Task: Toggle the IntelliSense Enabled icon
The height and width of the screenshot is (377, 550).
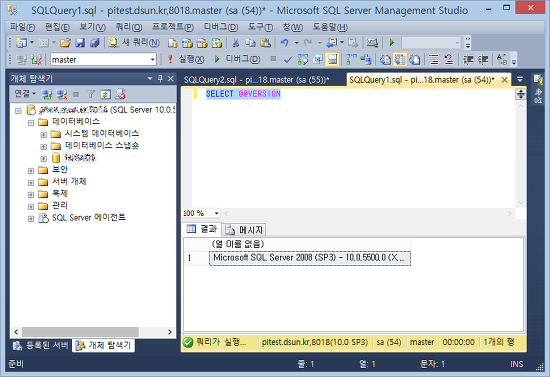Action: pos(332,60)
